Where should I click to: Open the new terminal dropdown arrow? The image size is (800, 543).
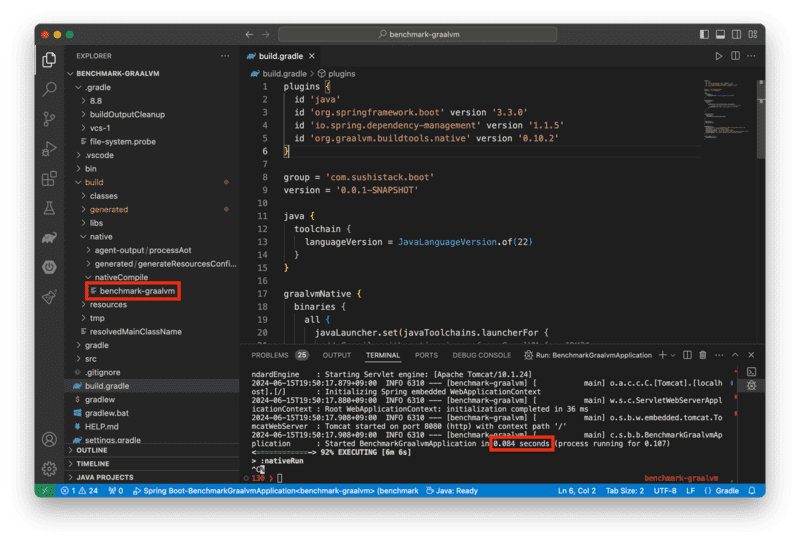coord(673,355)
